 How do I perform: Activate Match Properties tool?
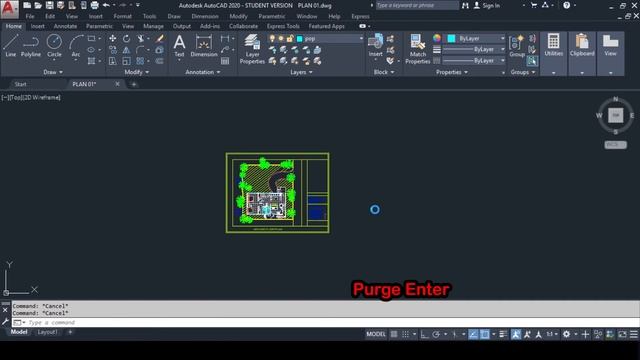pos(418,49)
